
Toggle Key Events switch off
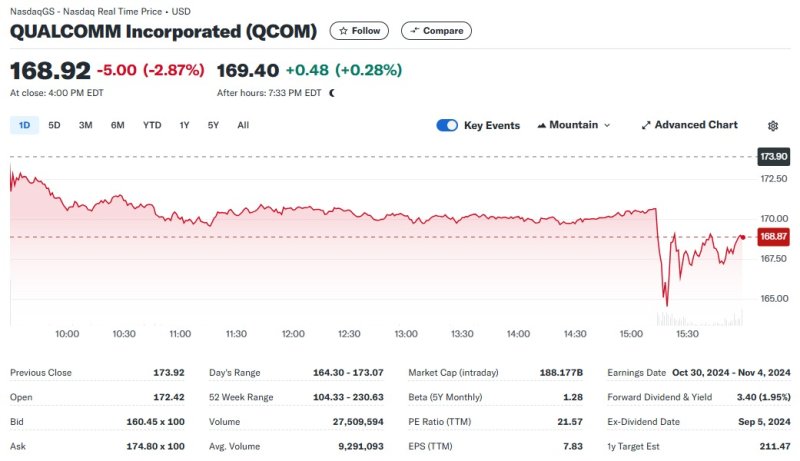447,126
